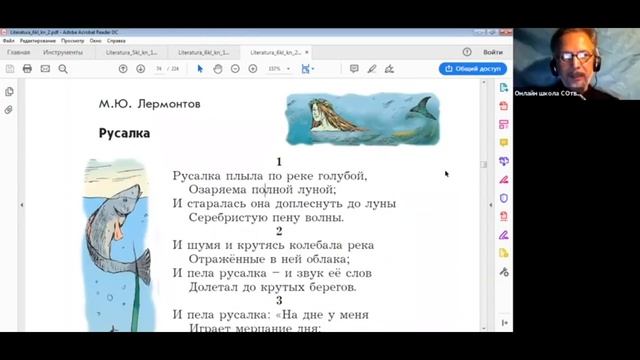Screen dimensions: 640x360
Task: Open More Tools icon in right panel
Action: pos(504,272)
